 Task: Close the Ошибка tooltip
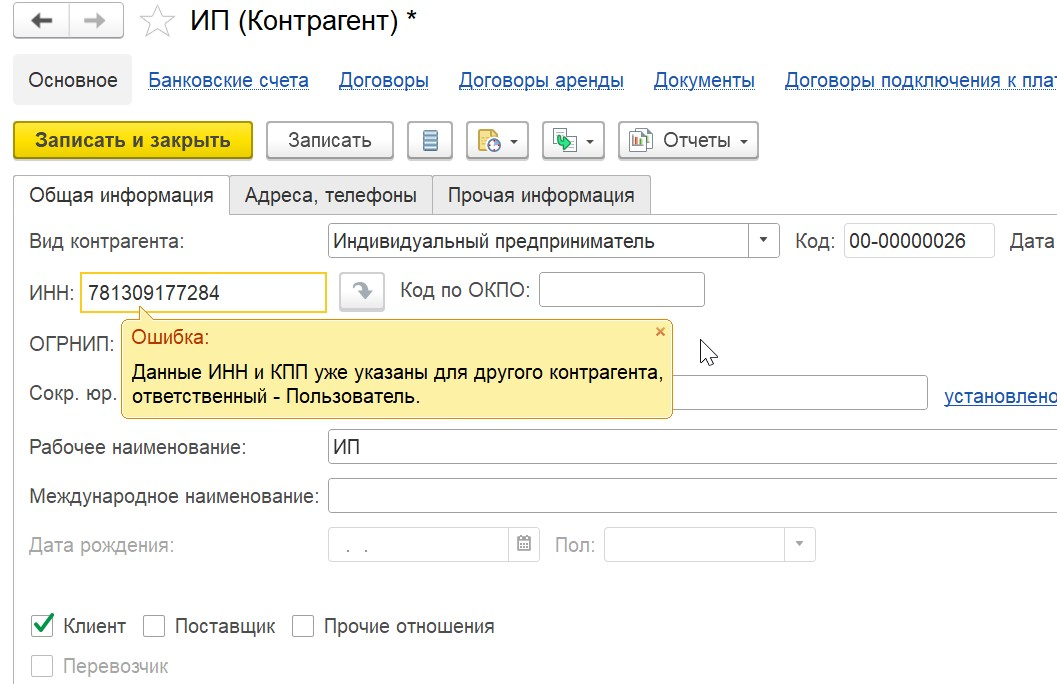tap(661, 332)
